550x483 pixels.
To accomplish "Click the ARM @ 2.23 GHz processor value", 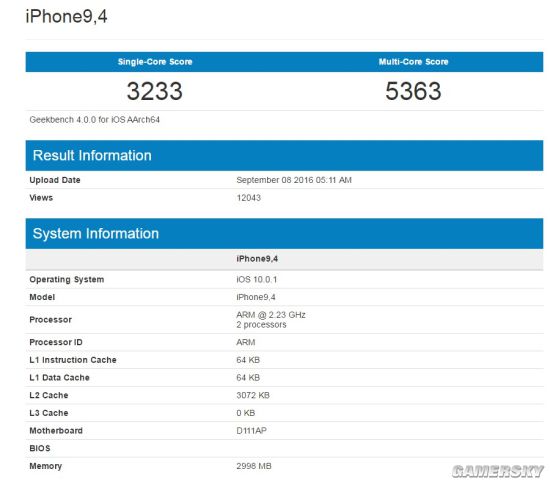I will click(x=271, y=315).
